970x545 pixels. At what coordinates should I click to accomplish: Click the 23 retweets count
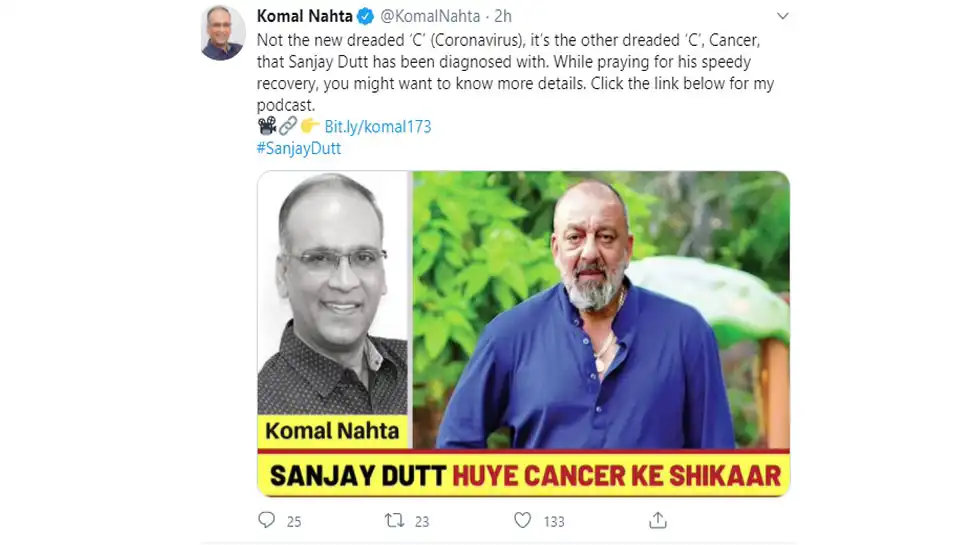pyautogui.click(x=422, y=521)
